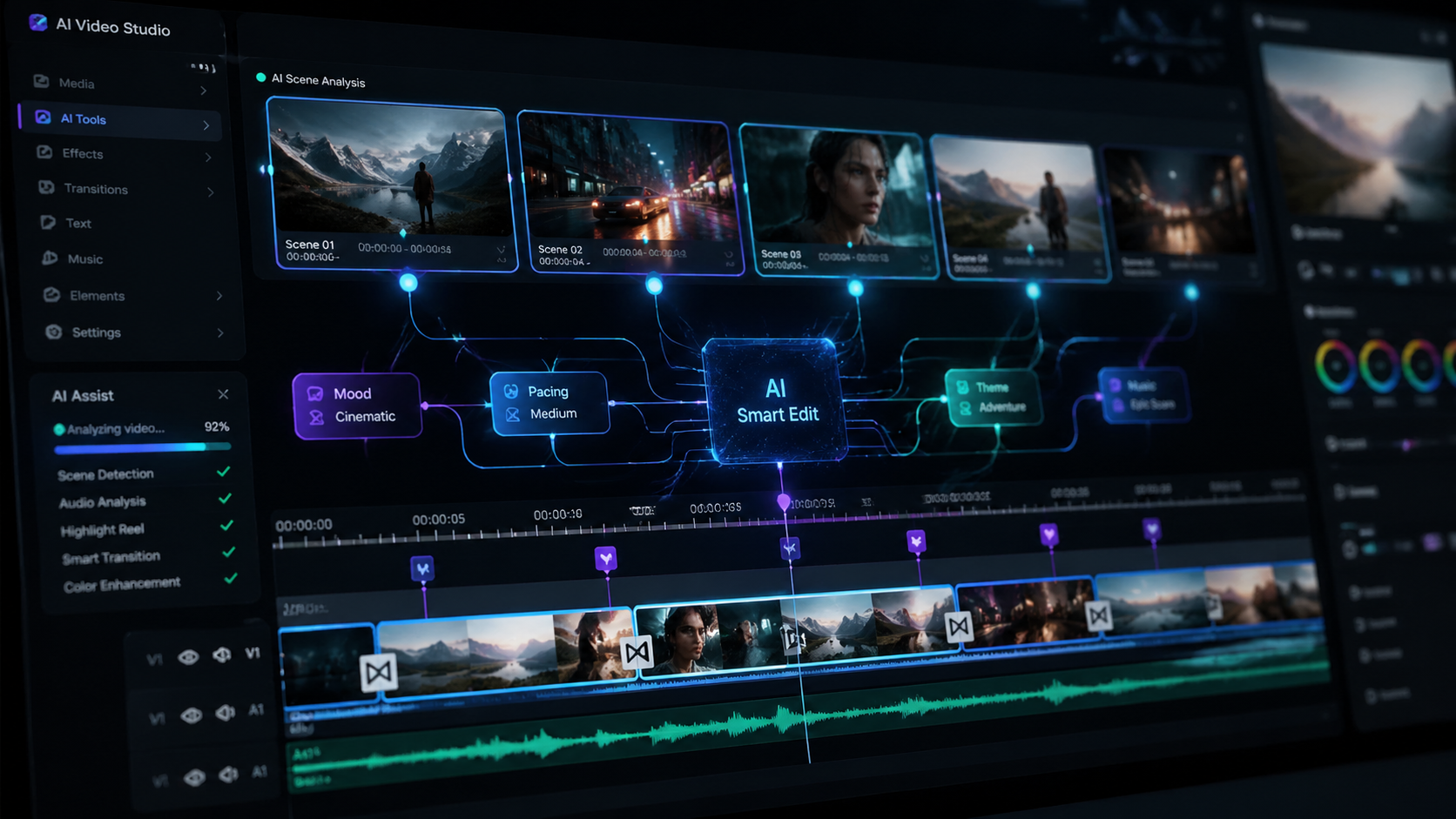Click the glowing connector dot under Scene 01
Screen dimensions: 1456x819
coord(408,282)
